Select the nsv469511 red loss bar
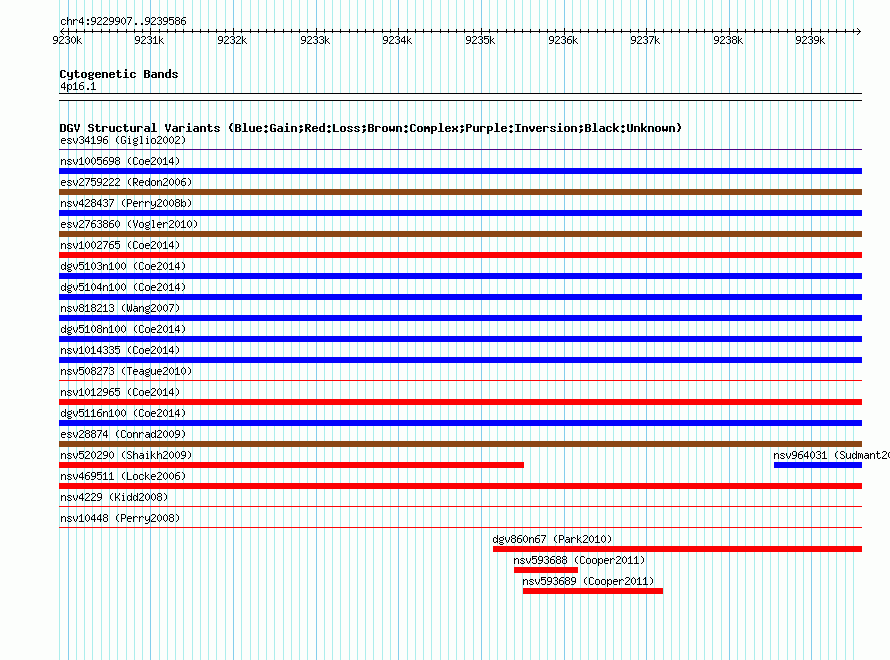The image size is (890, 660). click(x=460, y=486)
